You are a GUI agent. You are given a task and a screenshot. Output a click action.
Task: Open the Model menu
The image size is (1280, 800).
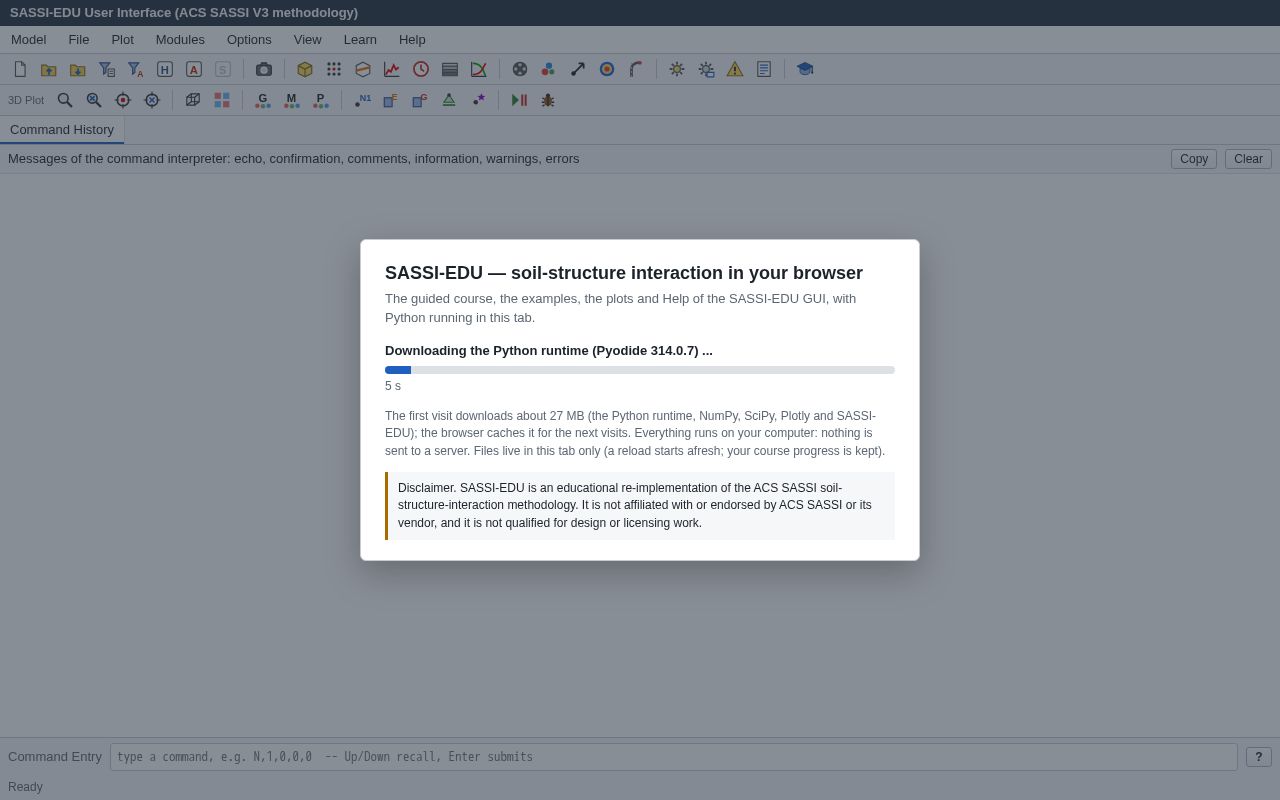28,40
